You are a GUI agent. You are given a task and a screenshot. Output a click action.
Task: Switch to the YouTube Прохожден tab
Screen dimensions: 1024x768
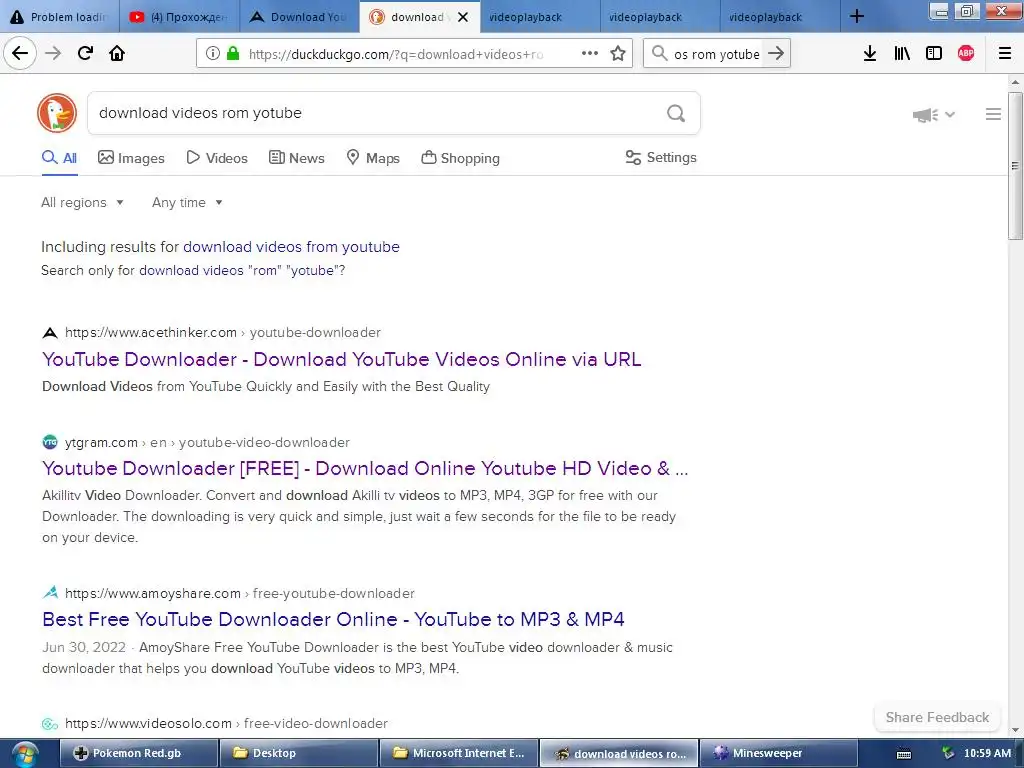coord(179,17)
